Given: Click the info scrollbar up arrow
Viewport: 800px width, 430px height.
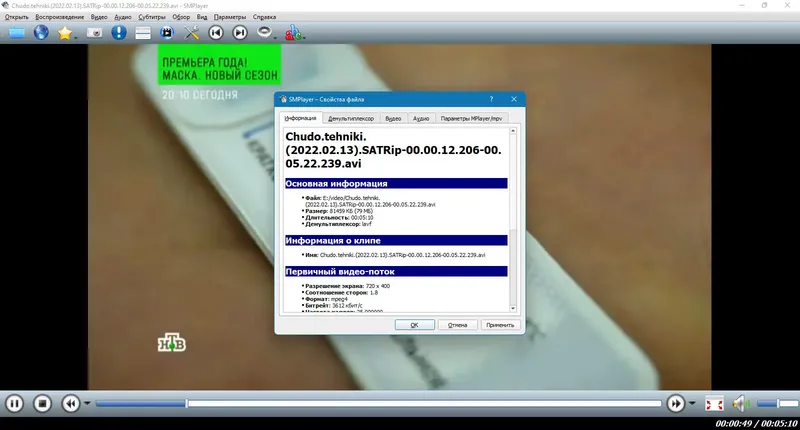Looking at the screenshot, I should [513, 132].
